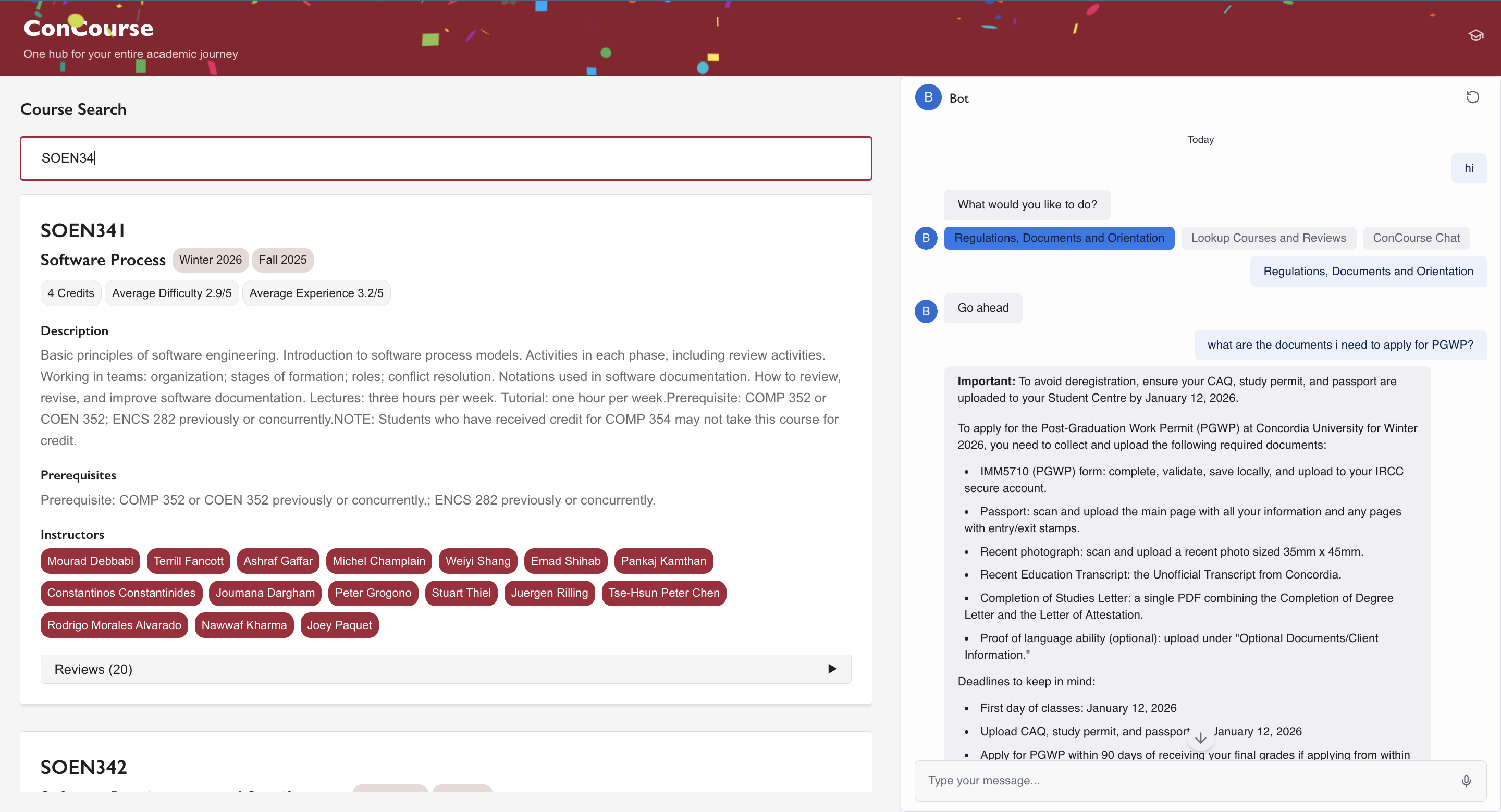Select instructor Mourad Debbabi

point(90,561)
